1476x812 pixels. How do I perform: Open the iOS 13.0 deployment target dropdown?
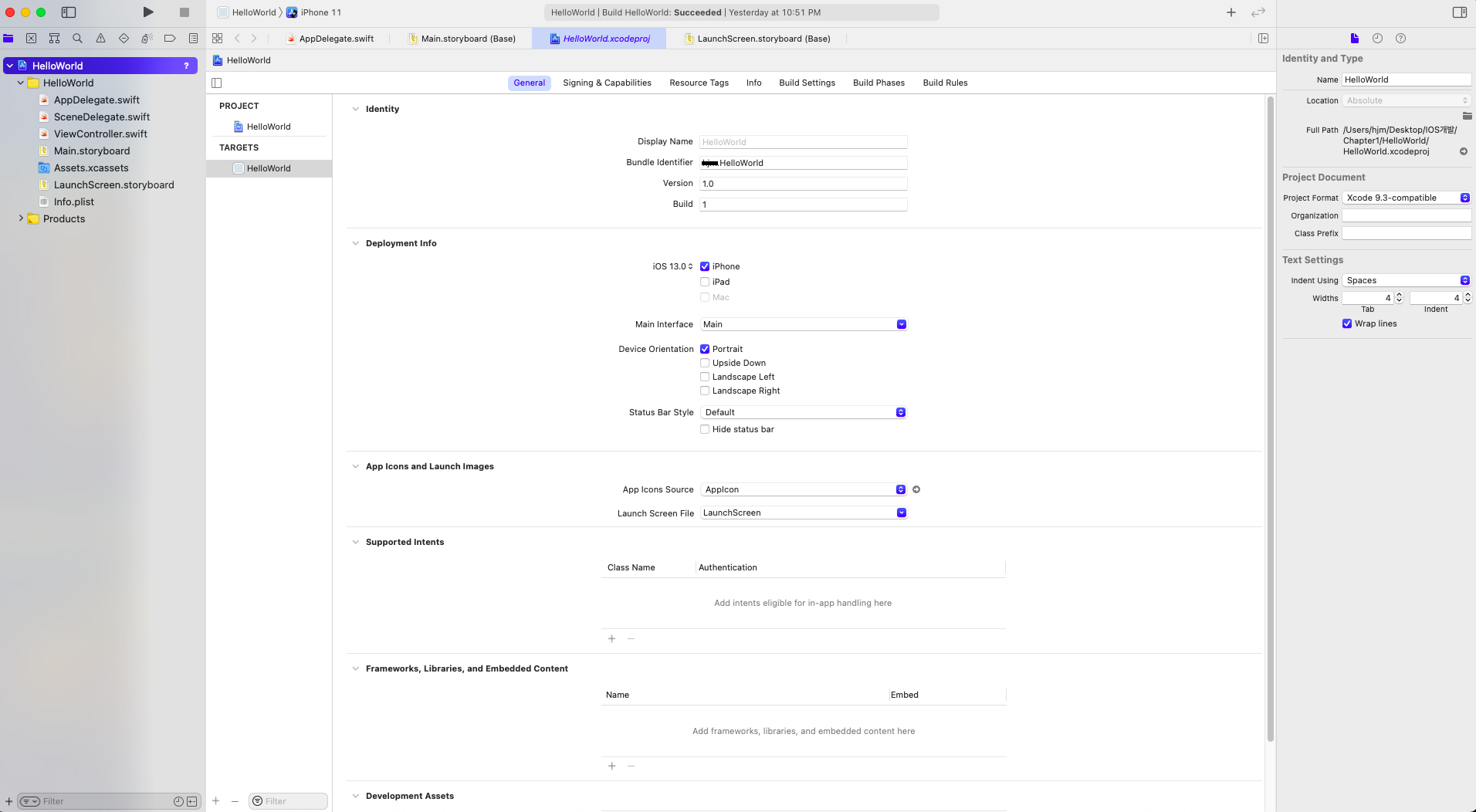pos(672,266)
